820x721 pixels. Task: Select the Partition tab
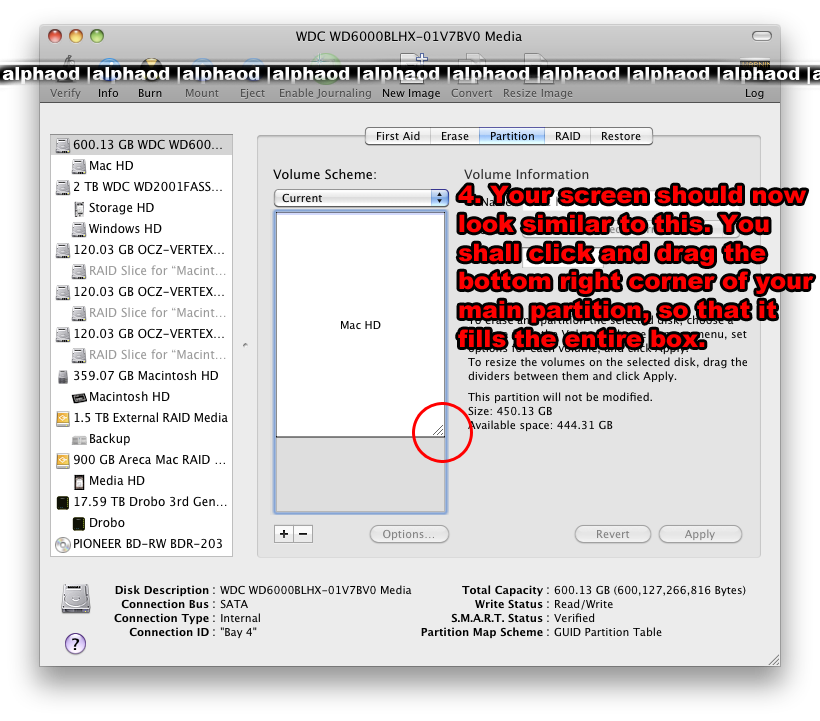coord(512,136)
